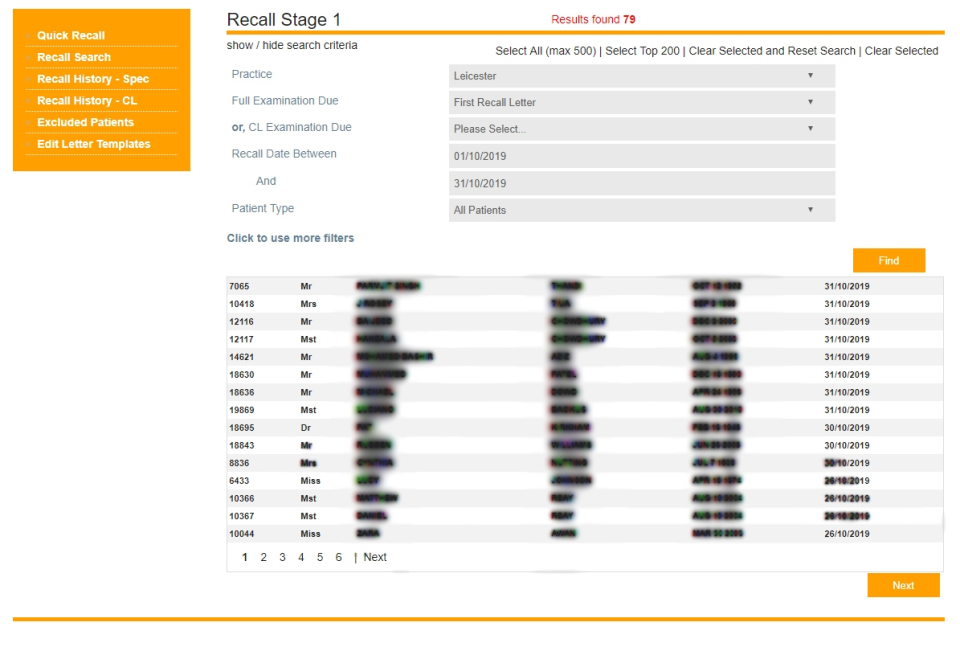Open Quick Recall in the sidebar
960x647 pixels.
point(70,36)
